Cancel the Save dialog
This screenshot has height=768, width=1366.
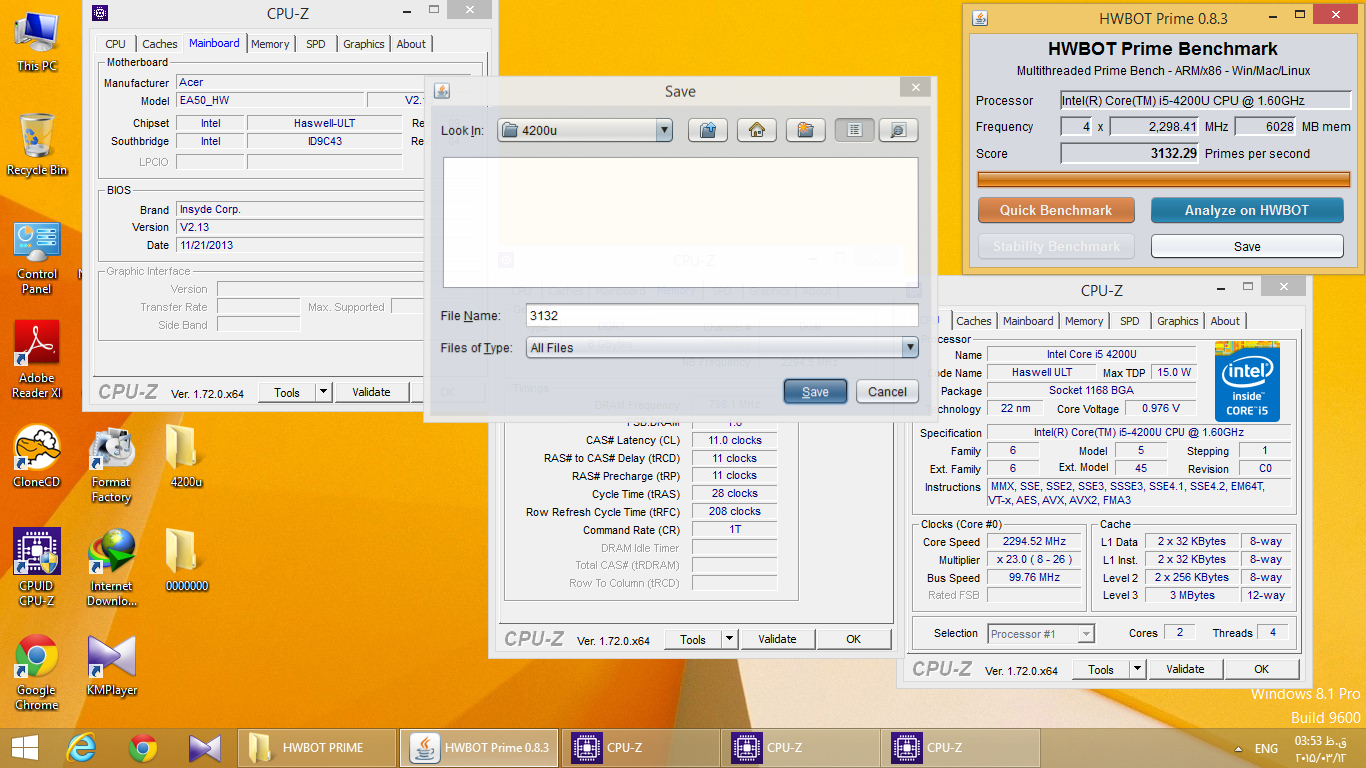[x=887, y=391]
